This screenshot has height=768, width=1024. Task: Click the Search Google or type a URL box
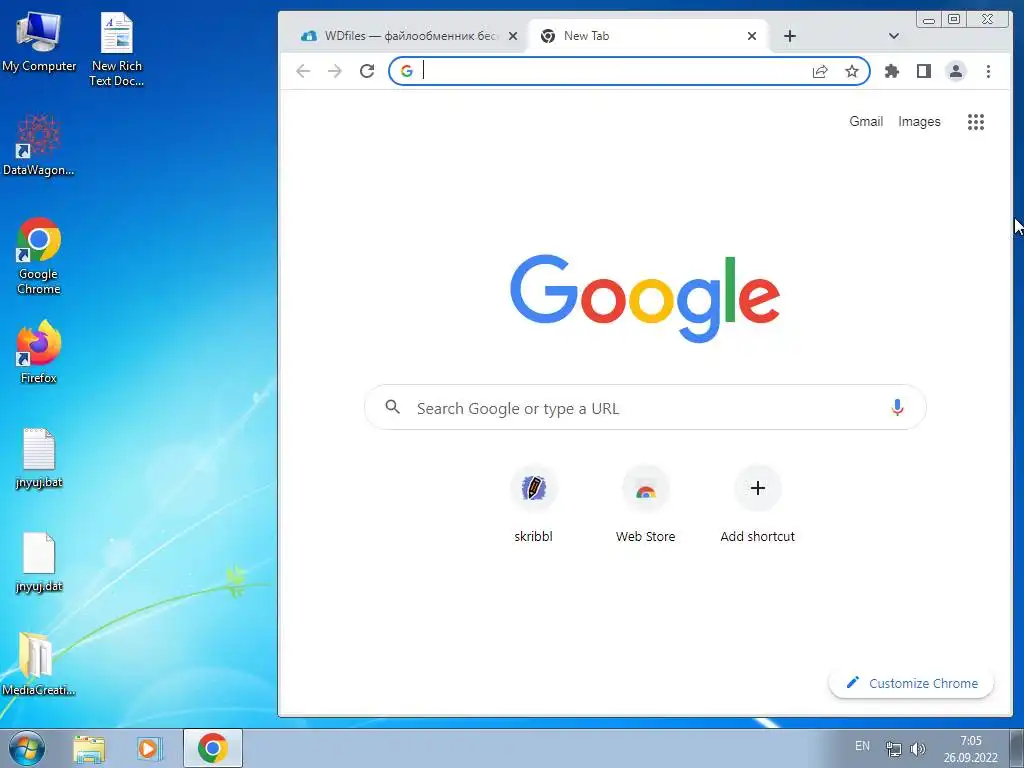[x=645, y=408]
